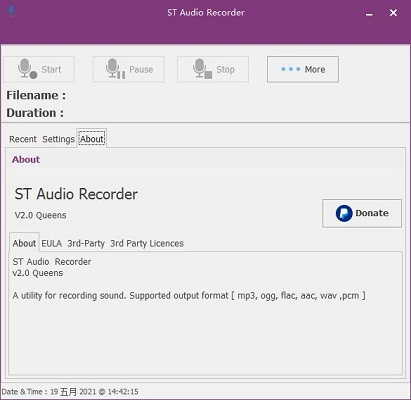
Task: Open the 3rd-Party sub-tab
Action: coord(86,244)
